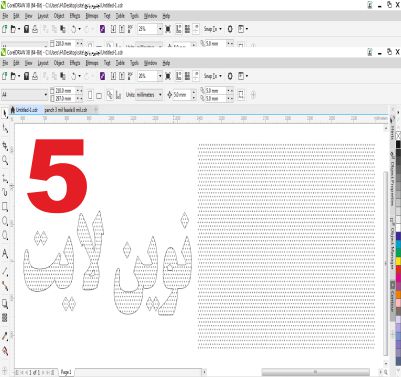
Task: Select the Crop tool in the toolbox
Action: [x=5, y=145]
